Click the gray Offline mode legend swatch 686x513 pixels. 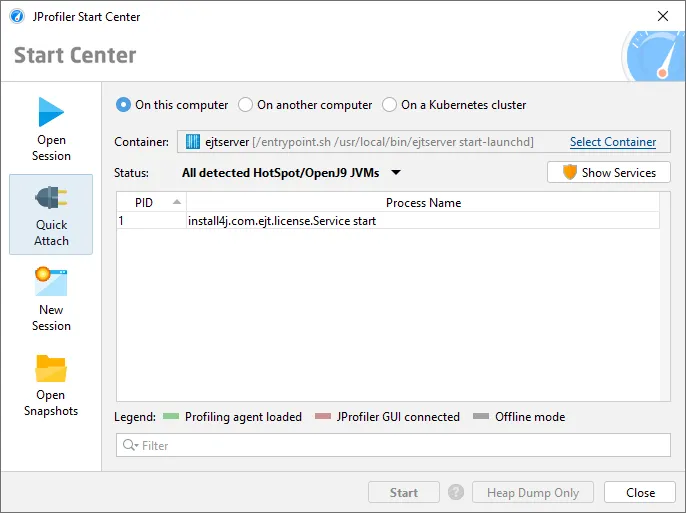[481, 416]
